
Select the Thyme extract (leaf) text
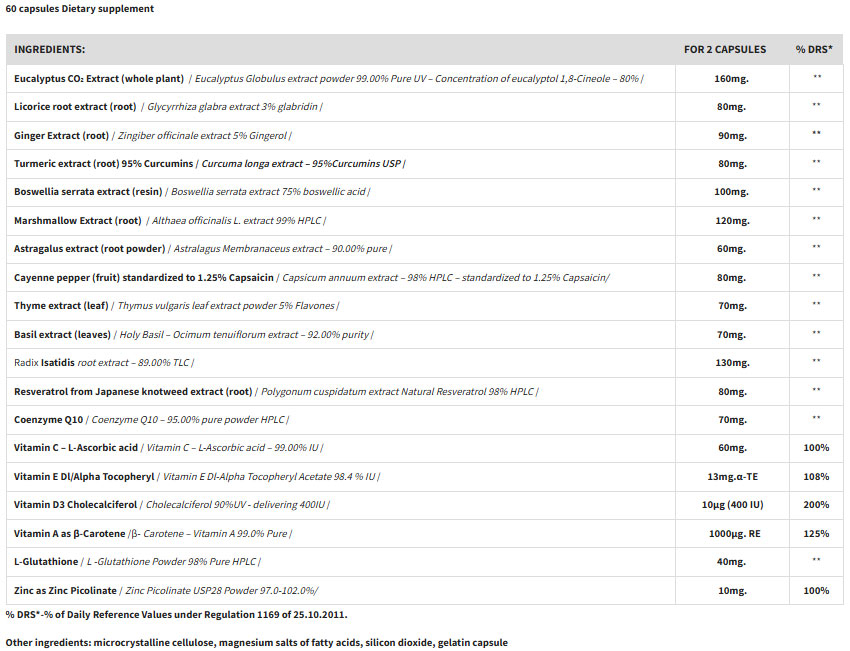pyautogui.click(x=61, y=305)
